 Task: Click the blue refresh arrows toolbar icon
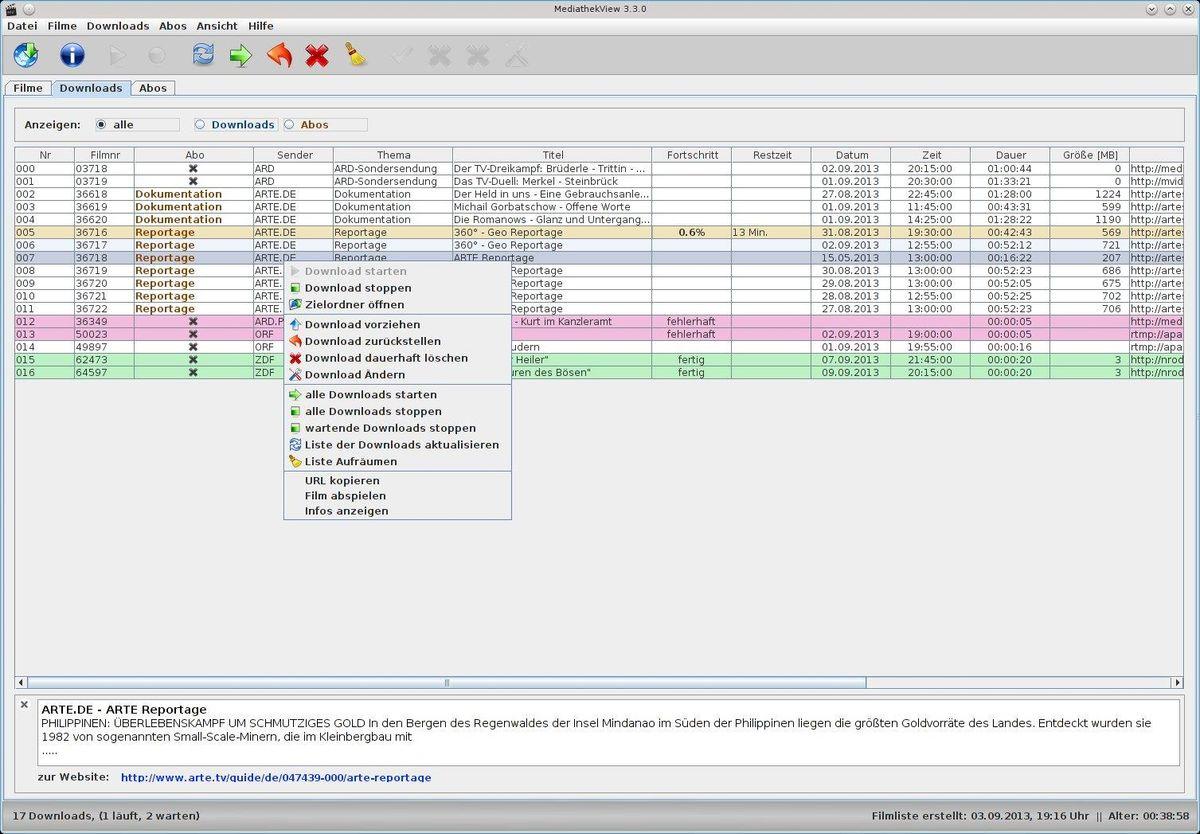point(203,55)
